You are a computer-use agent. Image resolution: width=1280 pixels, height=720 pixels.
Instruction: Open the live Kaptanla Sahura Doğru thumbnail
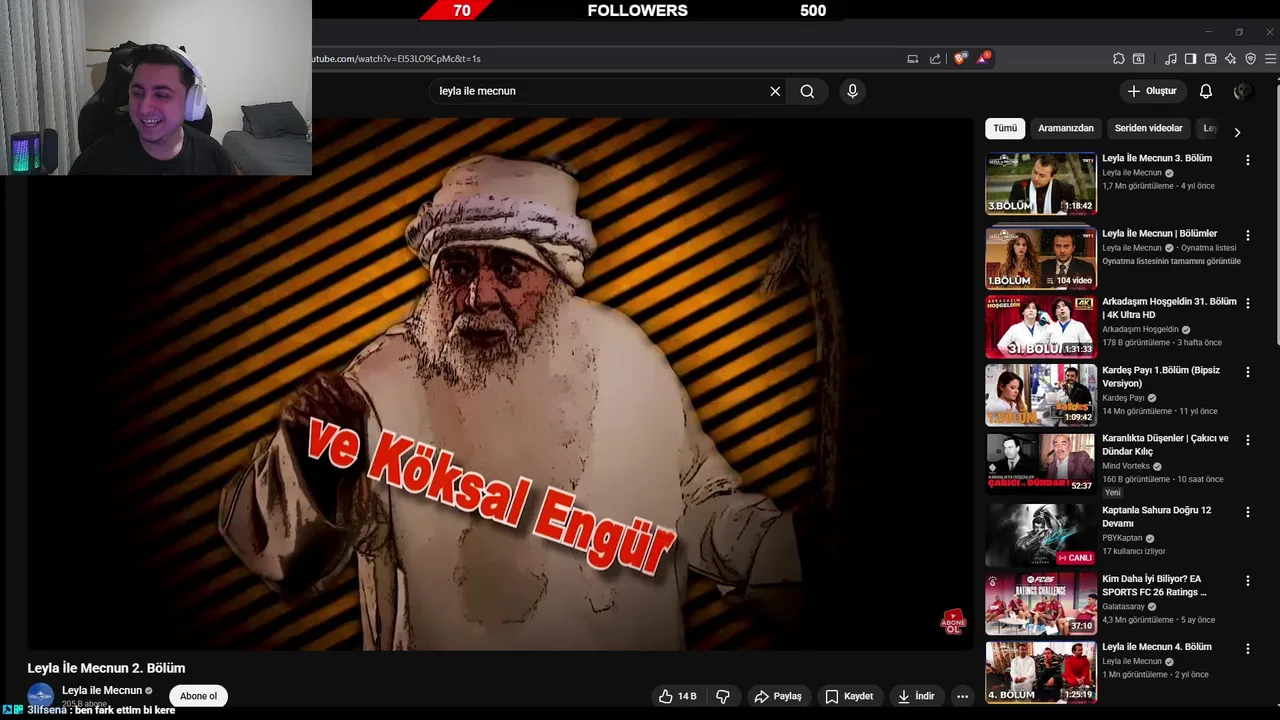click(1041, 535)
